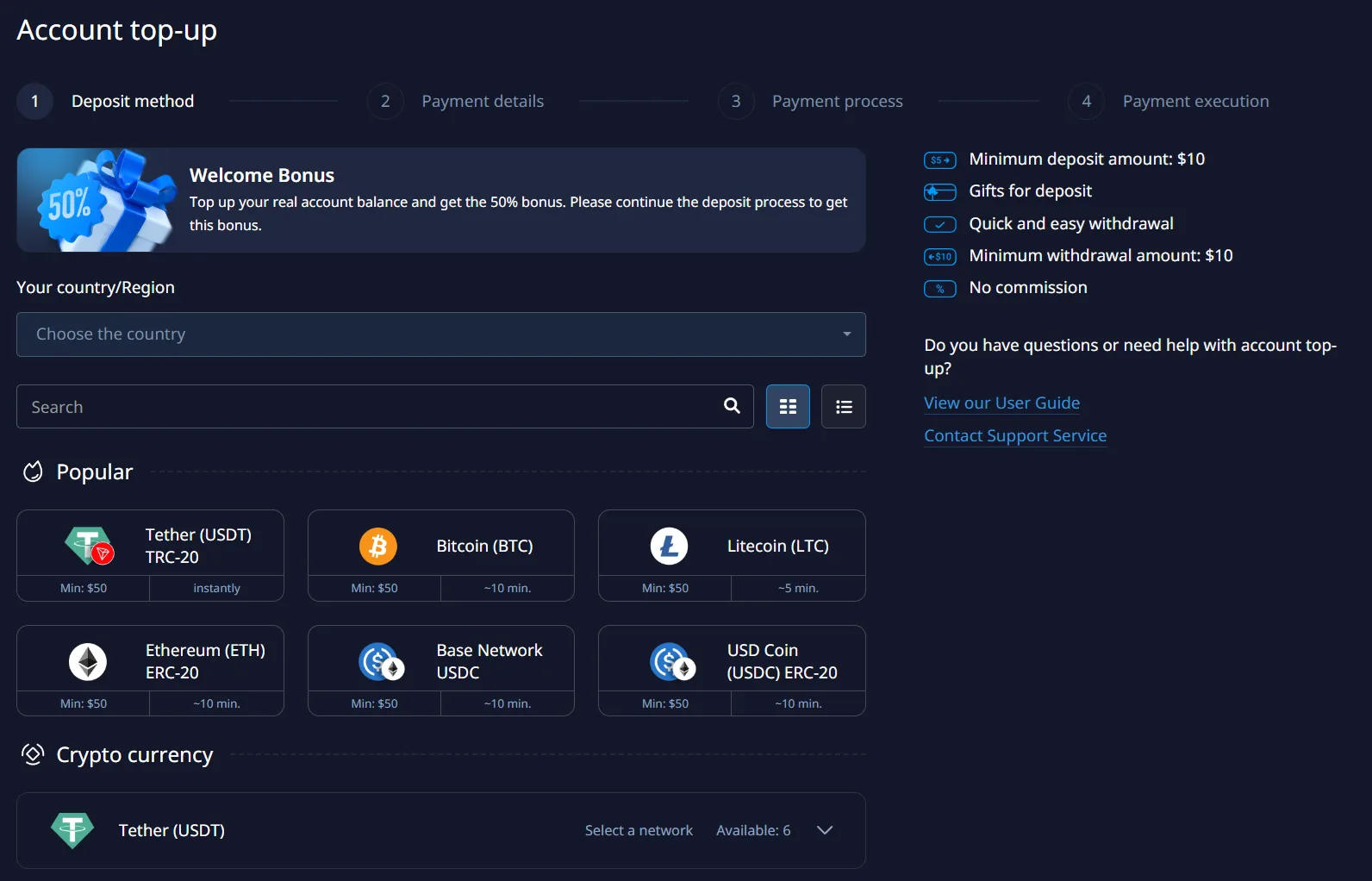Click the Account top-up page title

tap(116, 30)
